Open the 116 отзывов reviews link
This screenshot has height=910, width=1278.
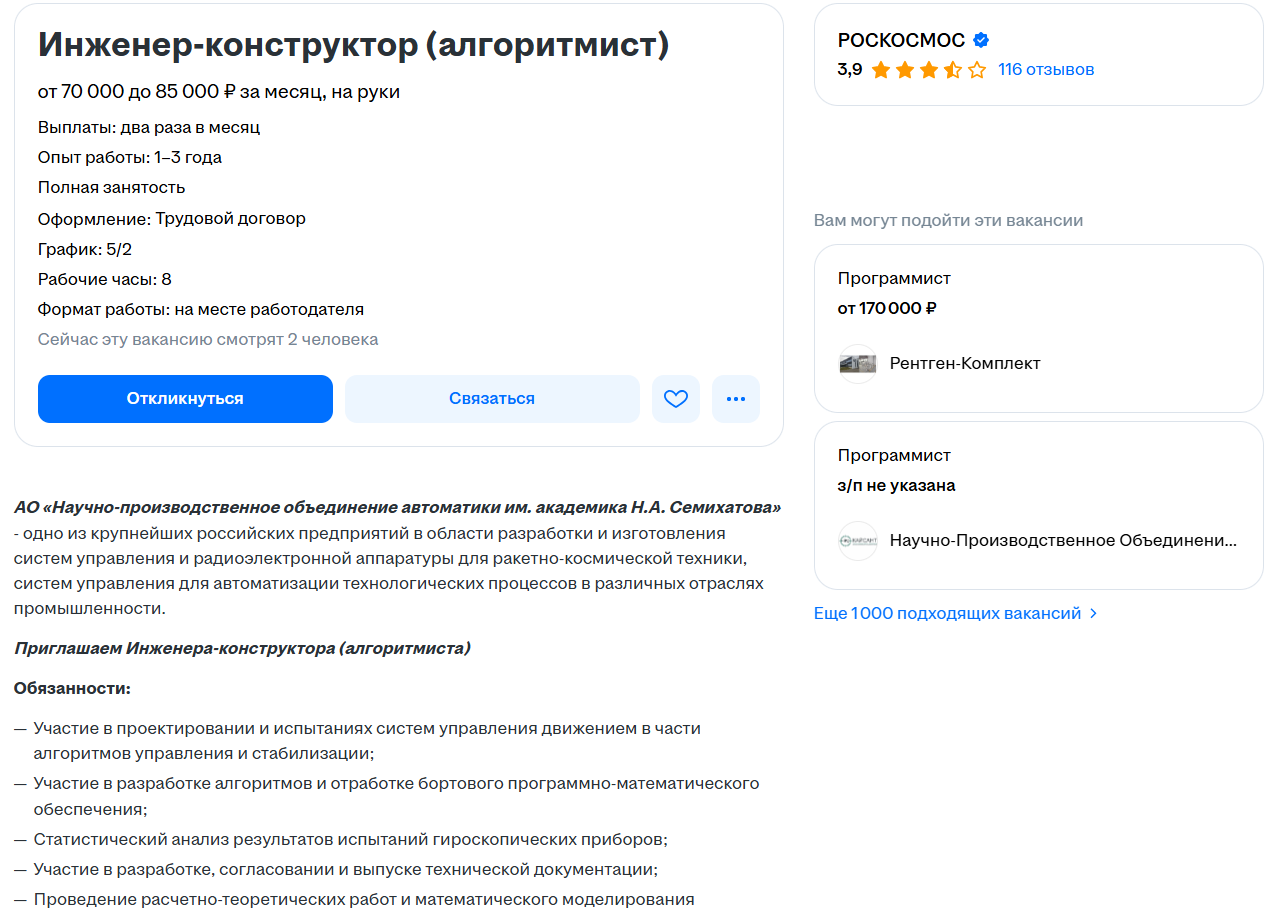tap(1046, 70)
